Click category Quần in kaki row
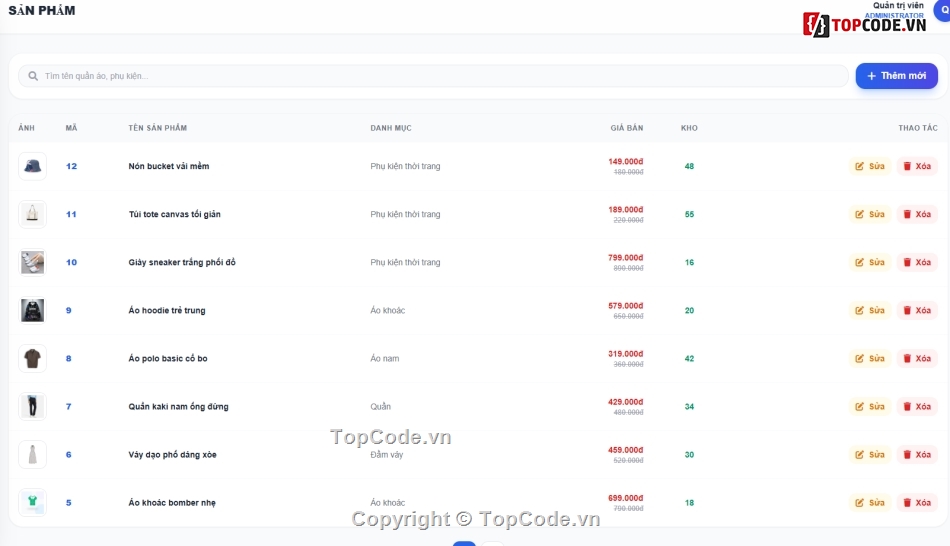The width and height of the screenshot is (950, 546). click(x=380, y=407)
